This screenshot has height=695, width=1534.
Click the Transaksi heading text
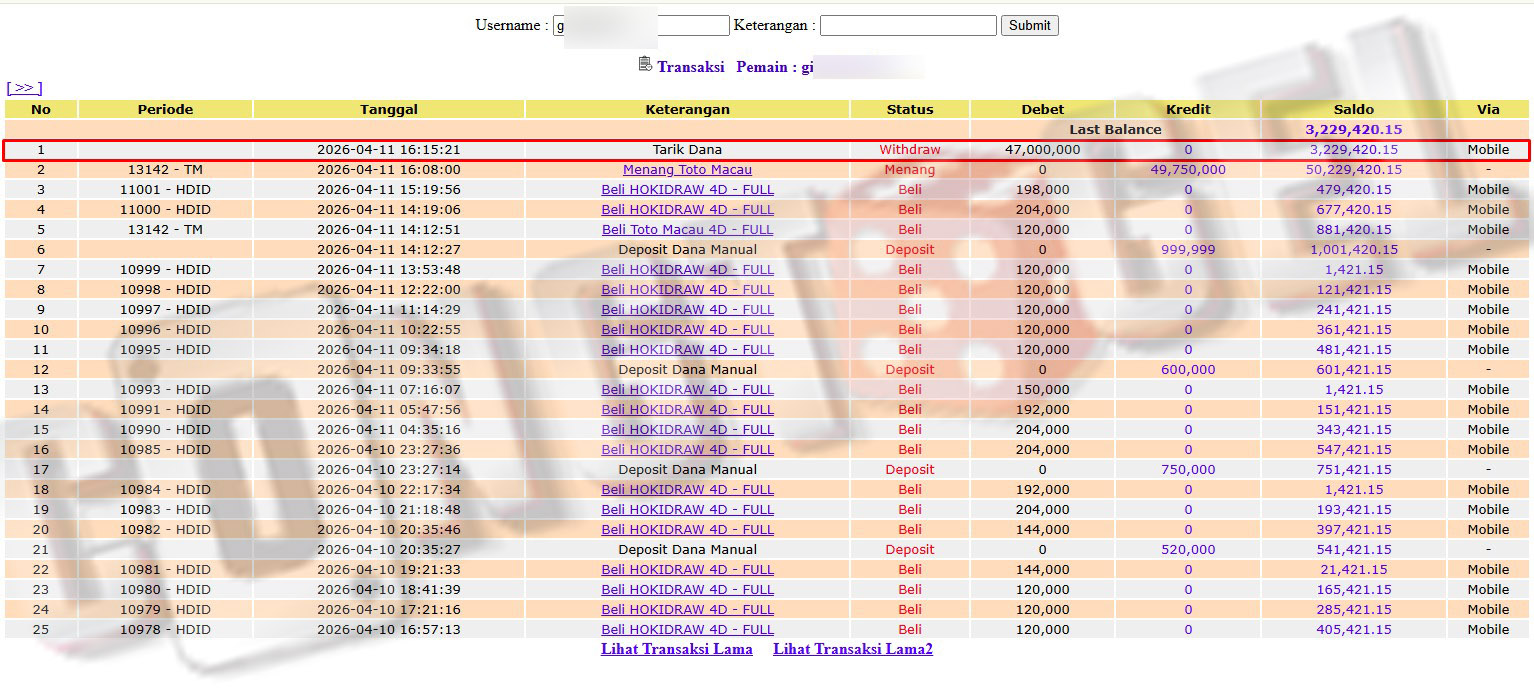tap(690, 67)
